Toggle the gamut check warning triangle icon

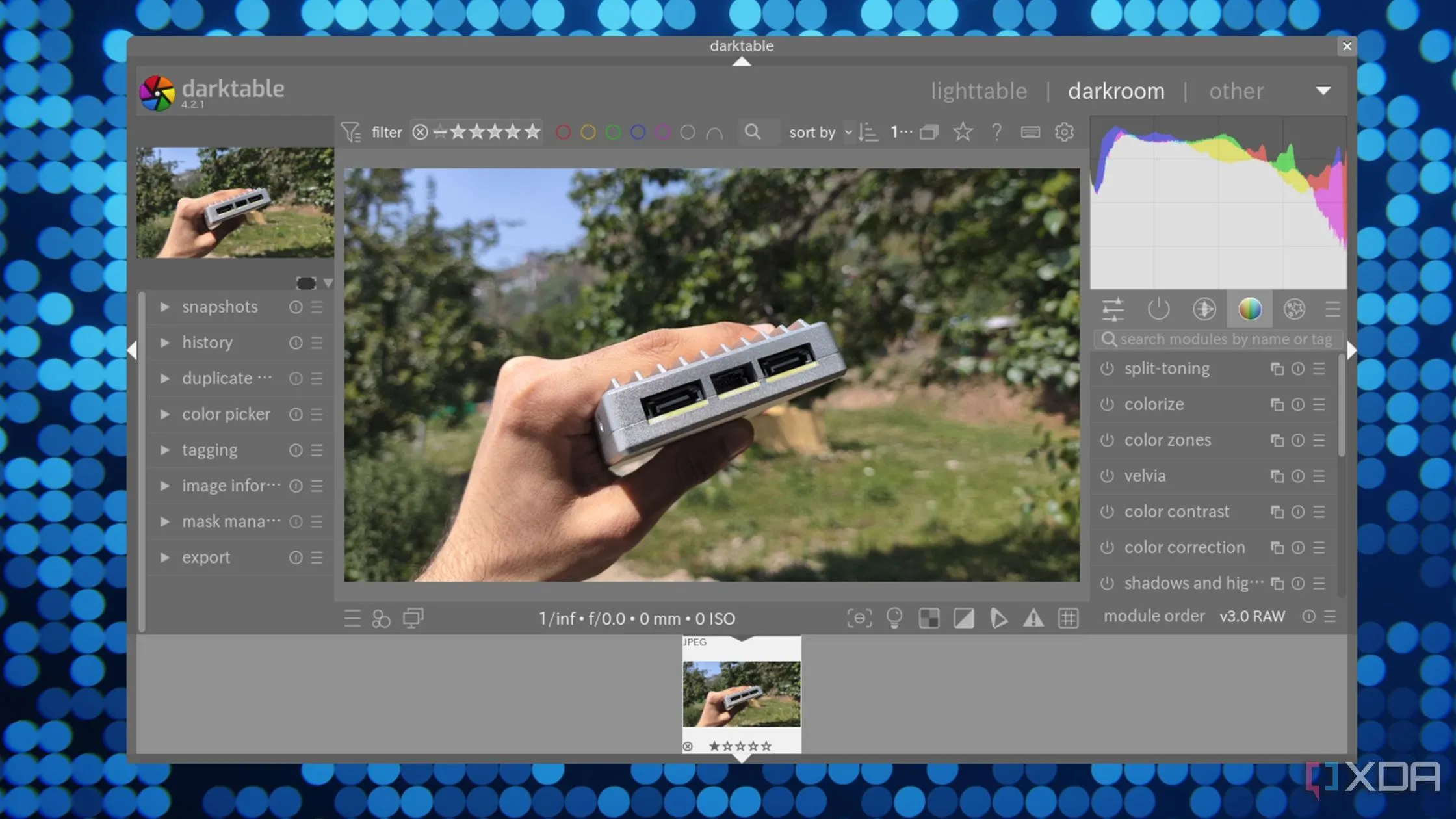point(1033,618)
